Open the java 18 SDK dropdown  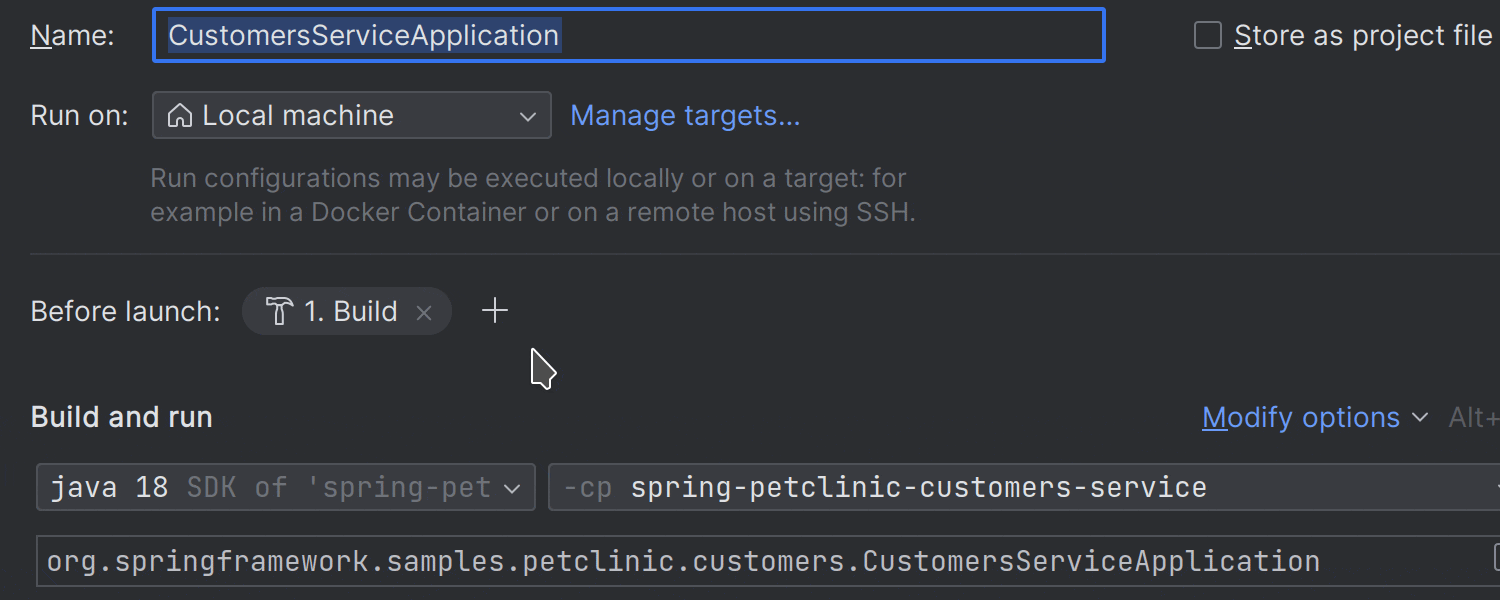pos(285,487)
